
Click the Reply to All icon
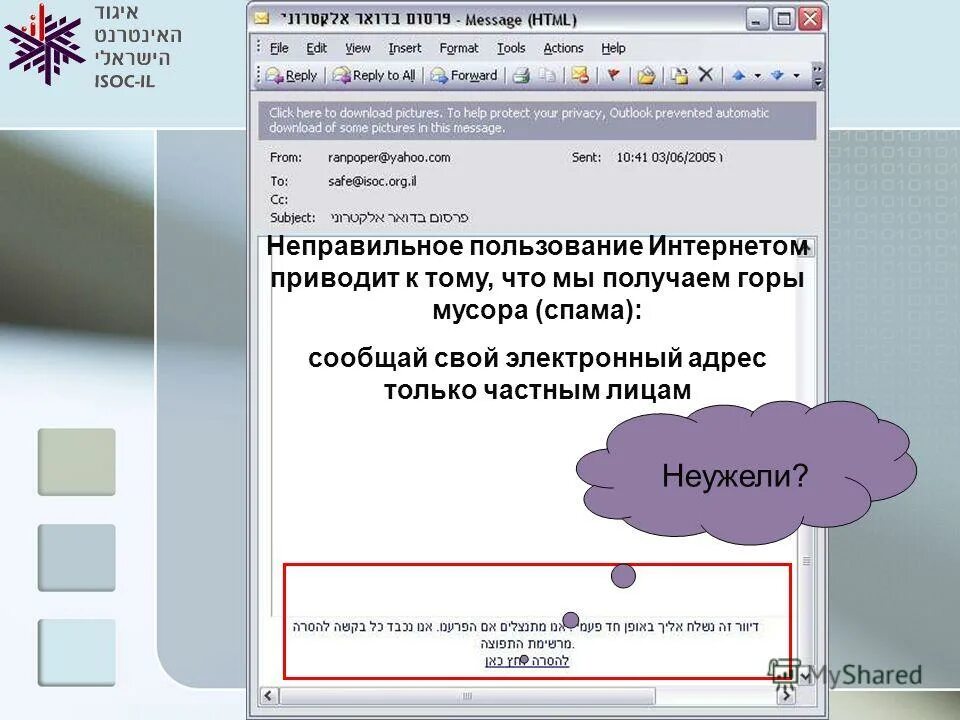[374, 75]
